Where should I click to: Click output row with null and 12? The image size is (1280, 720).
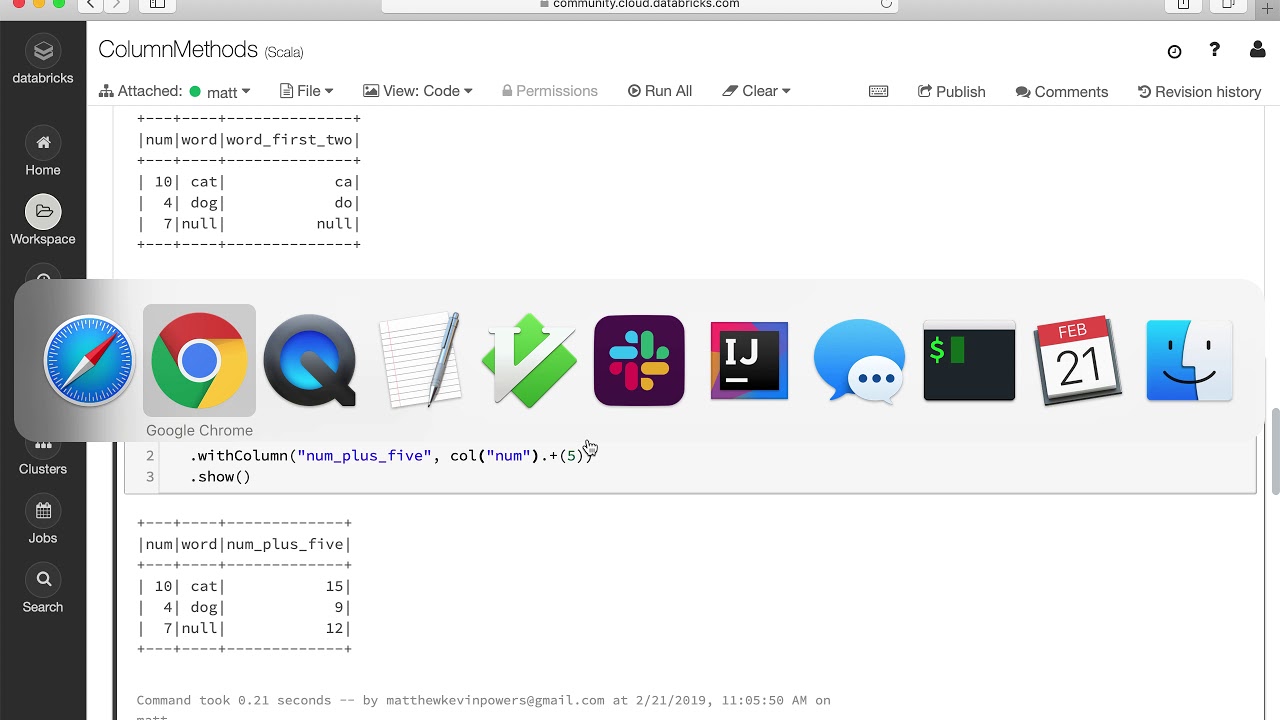click(x=245, y=629)
